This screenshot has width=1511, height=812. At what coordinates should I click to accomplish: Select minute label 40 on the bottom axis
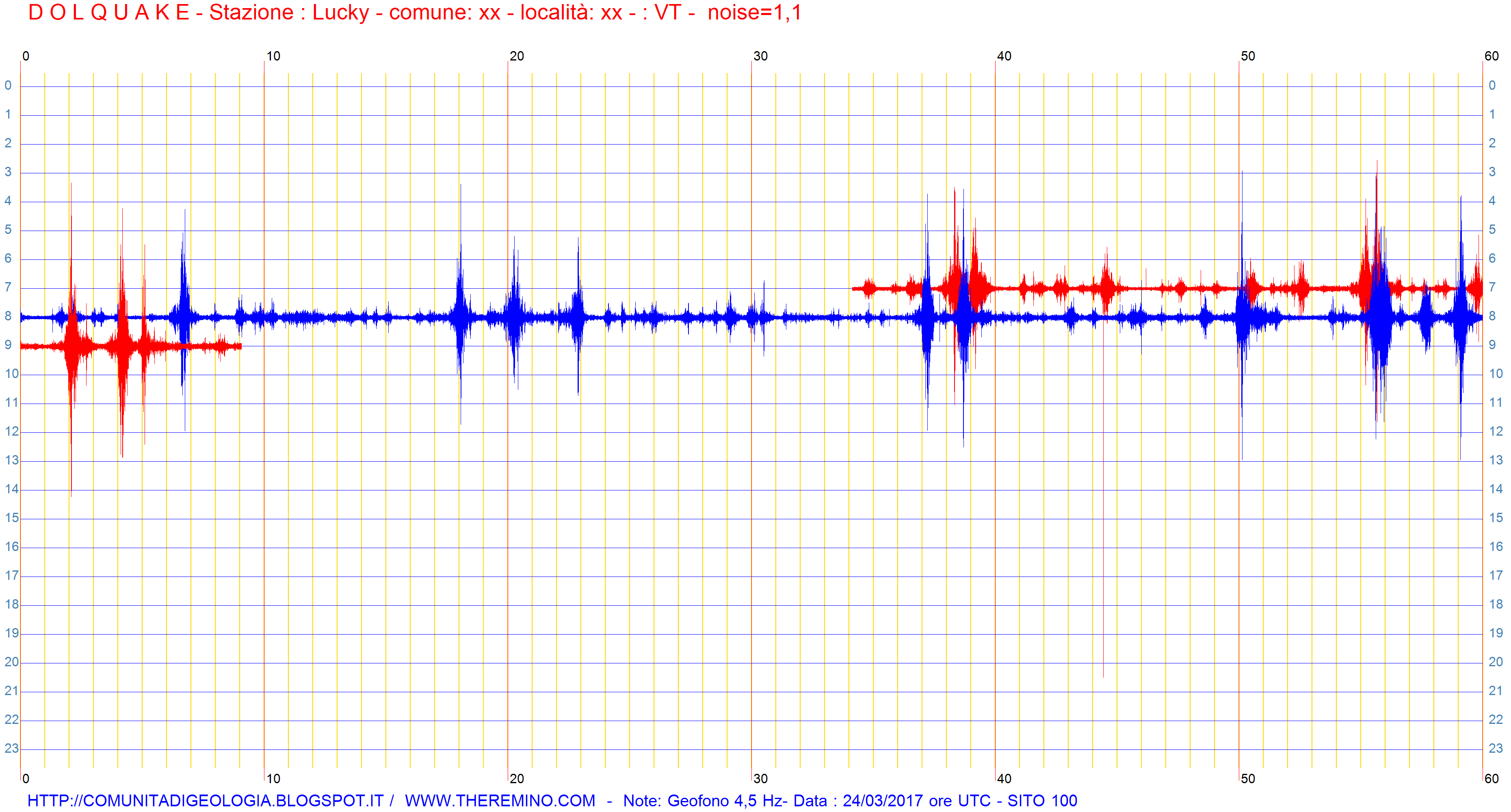tap(1004, 779)
